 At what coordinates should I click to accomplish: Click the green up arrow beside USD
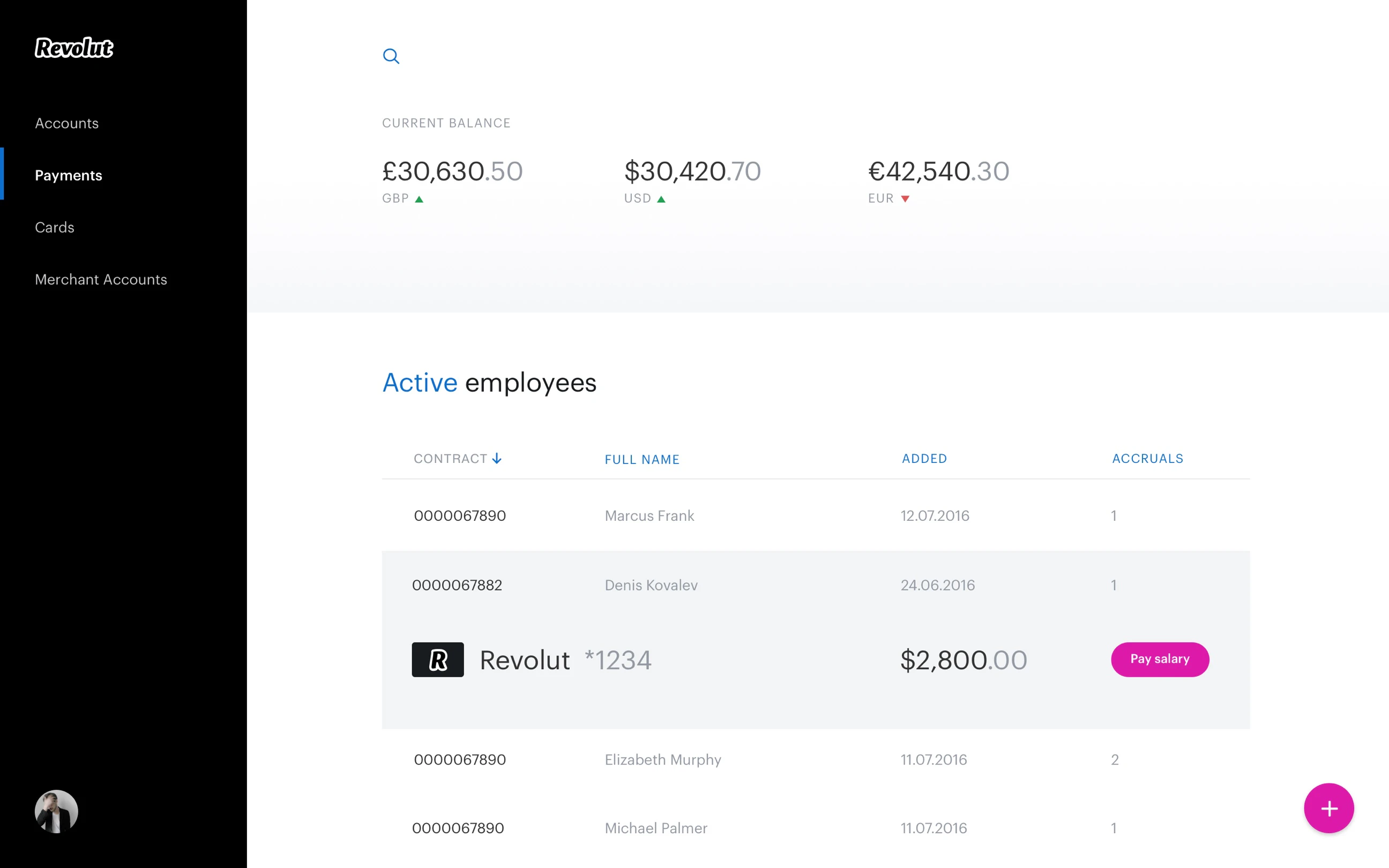click(662, 198)
